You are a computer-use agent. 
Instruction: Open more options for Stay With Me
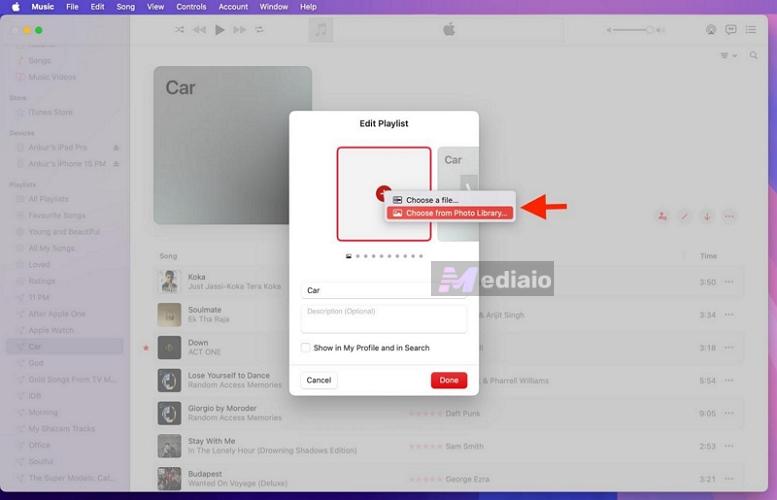point(729,446)
